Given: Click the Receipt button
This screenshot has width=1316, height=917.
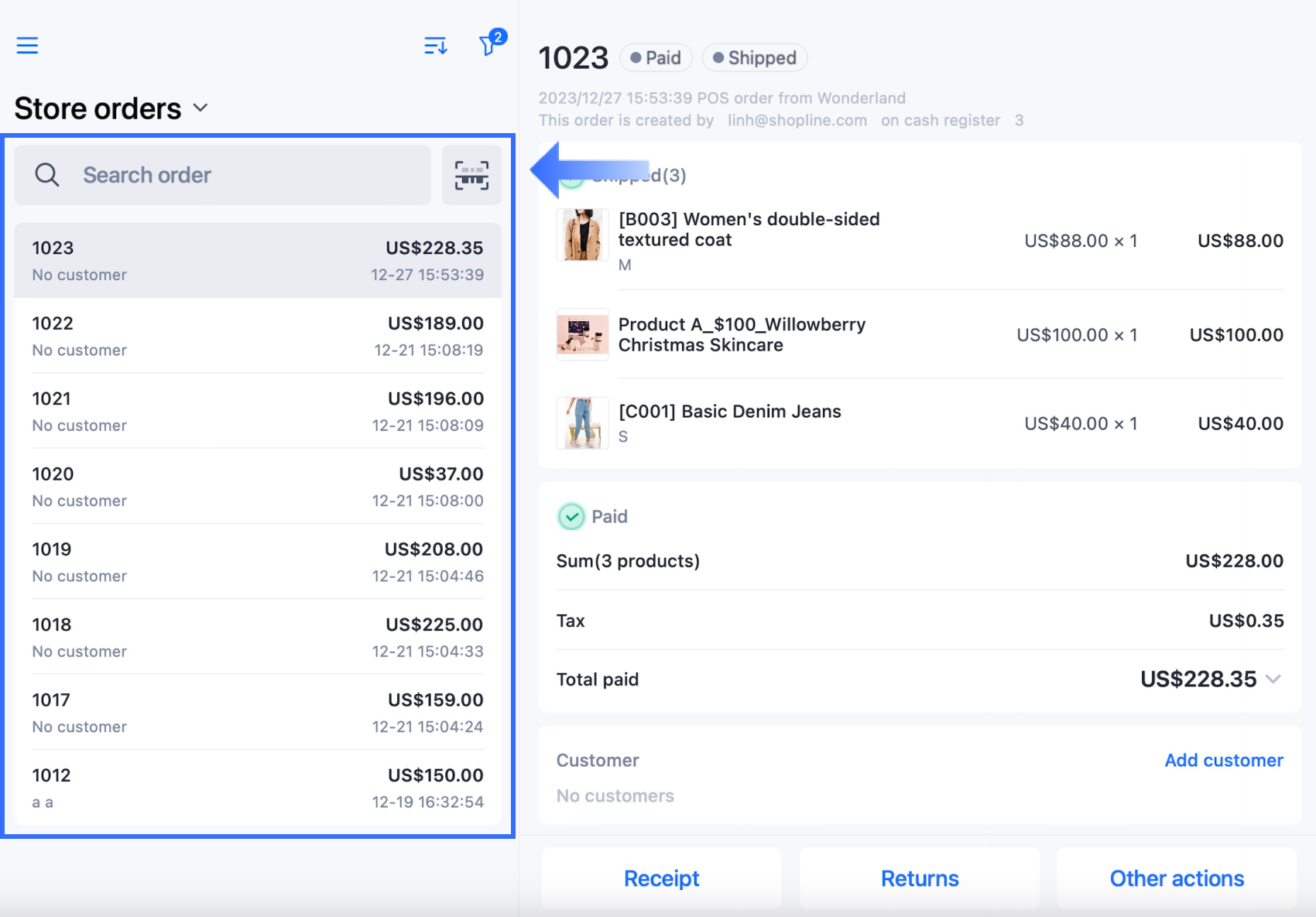Looking at the screenshot, I should tap(661, 878).
